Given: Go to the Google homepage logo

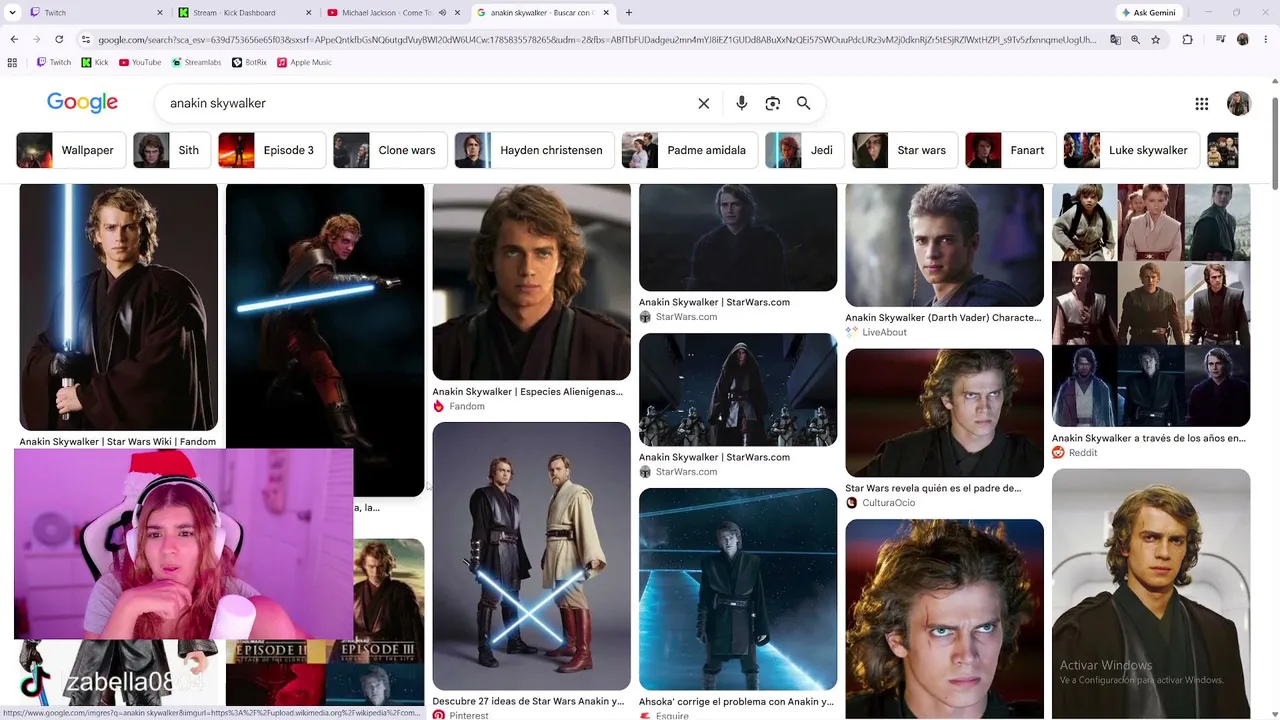Looking at the screenshot, I should pyautogui.click(x=82, y=103).
